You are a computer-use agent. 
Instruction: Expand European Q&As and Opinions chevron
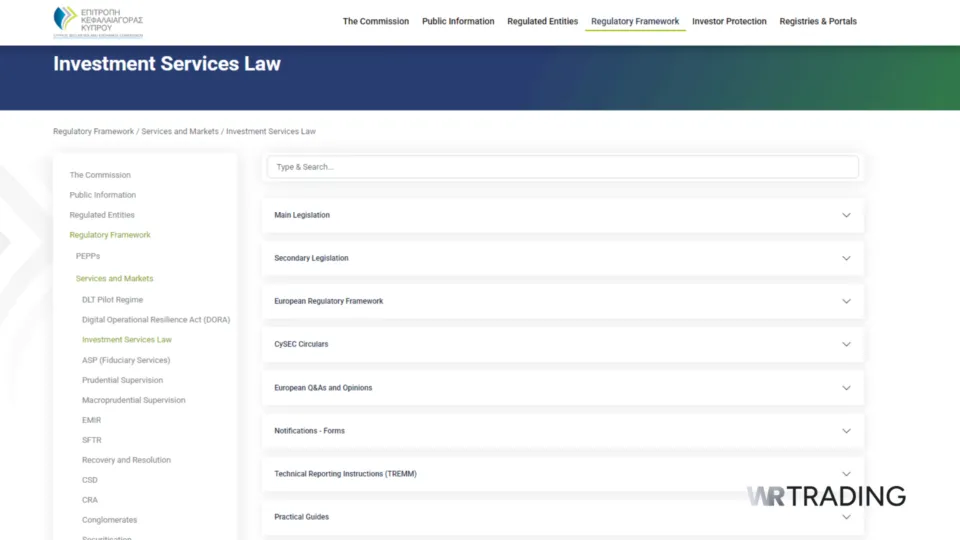click(x=846, y=388)
